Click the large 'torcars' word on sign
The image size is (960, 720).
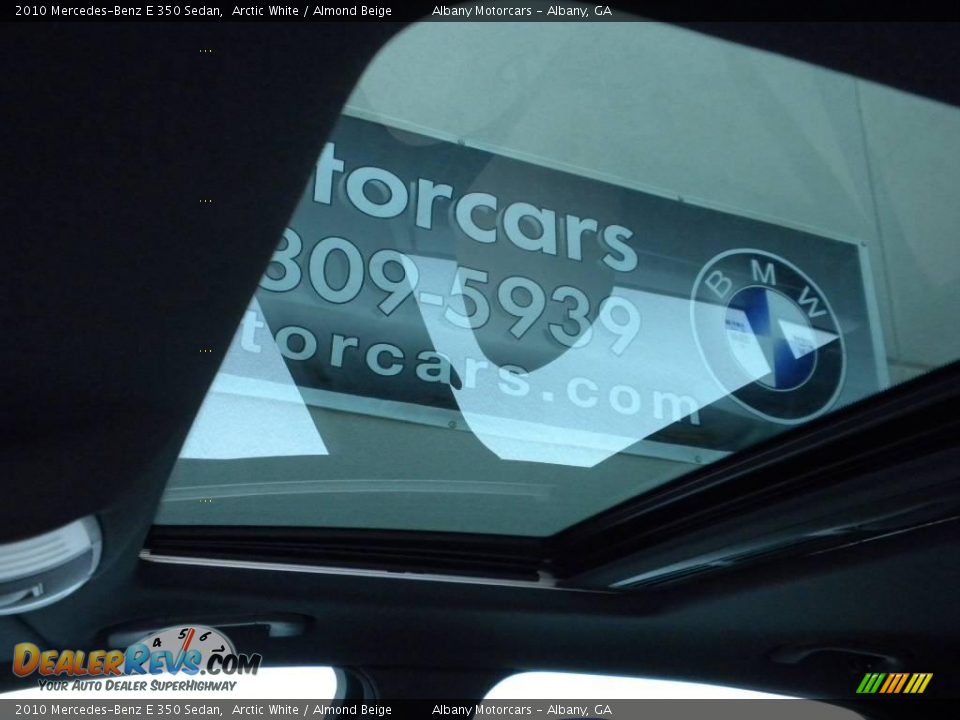click(474, 205)
